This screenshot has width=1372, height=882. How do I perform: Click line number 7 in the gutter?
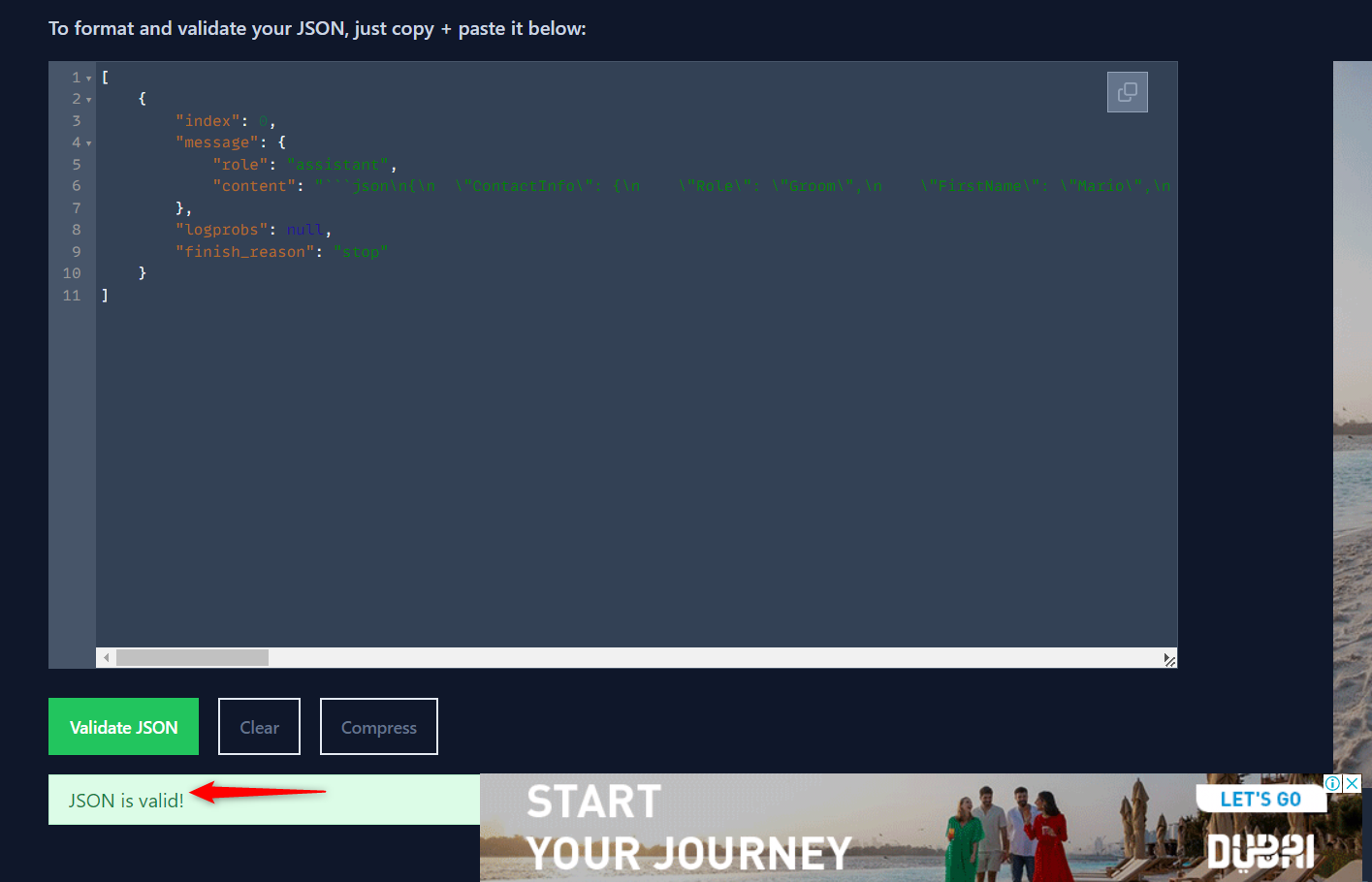(77, 208)
